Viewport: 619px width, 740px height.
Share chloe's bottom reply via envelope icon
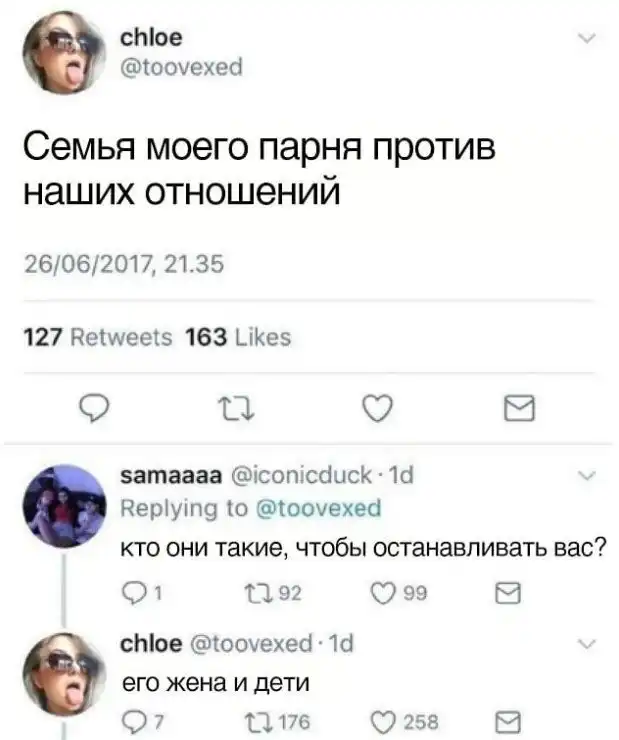[508, 723]
